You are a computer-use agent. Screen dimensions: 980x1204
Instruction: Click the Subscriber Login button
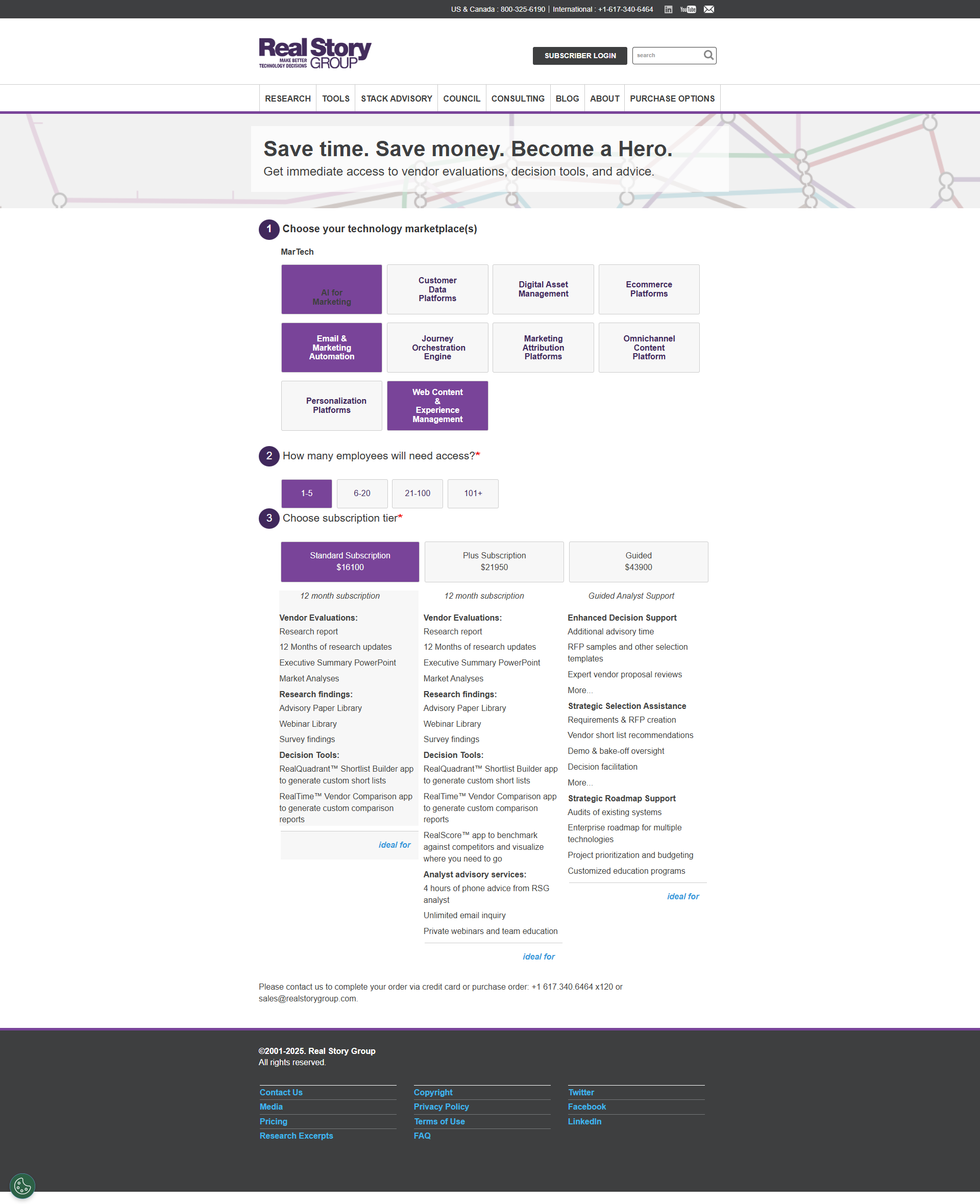(x=580, y=55)
